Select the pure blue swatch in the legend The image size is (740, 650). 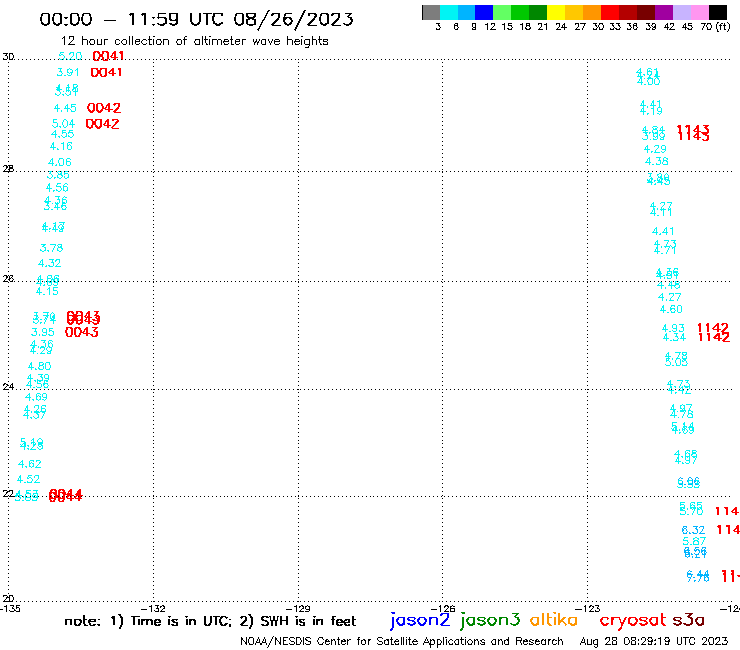click(484, 12)
